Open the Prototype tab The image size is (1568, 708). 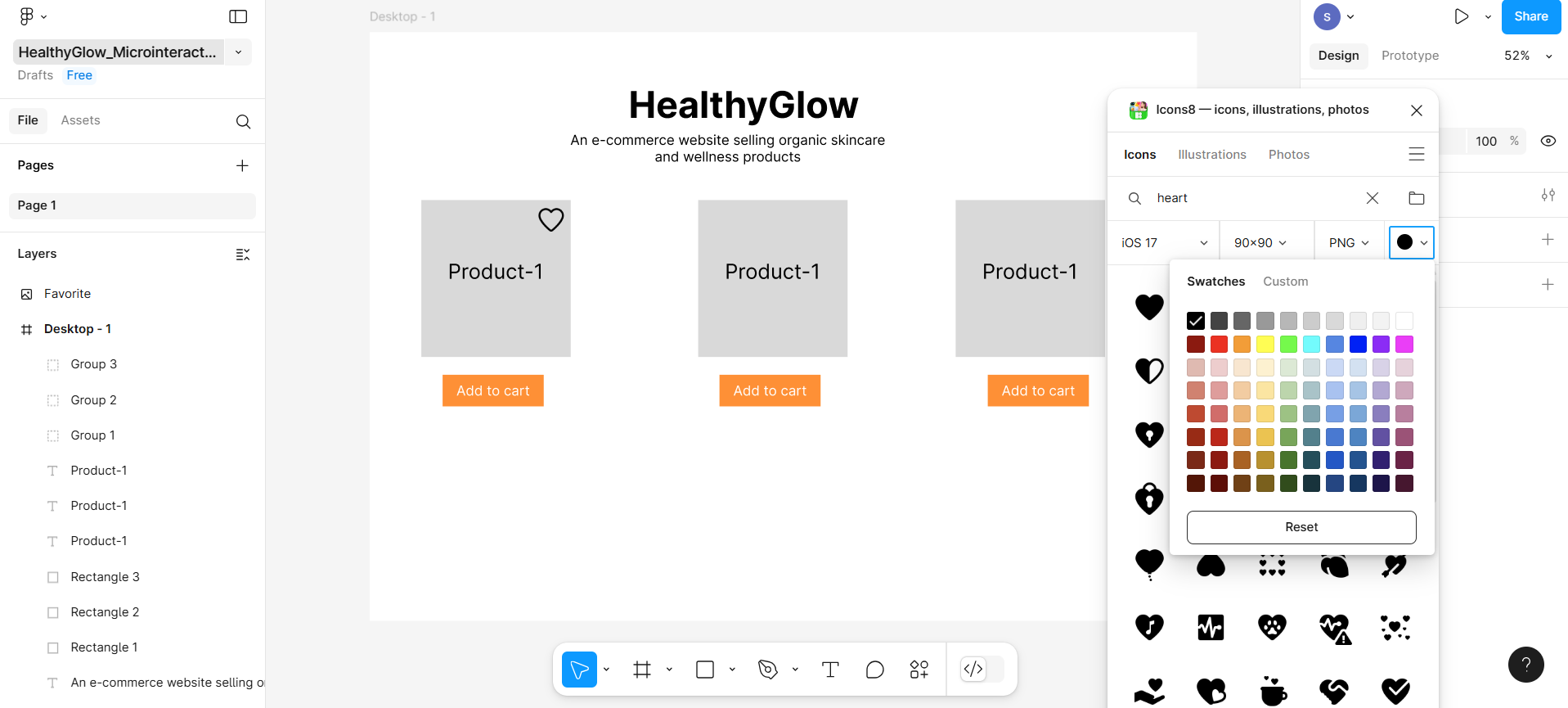coord(1409,56)
